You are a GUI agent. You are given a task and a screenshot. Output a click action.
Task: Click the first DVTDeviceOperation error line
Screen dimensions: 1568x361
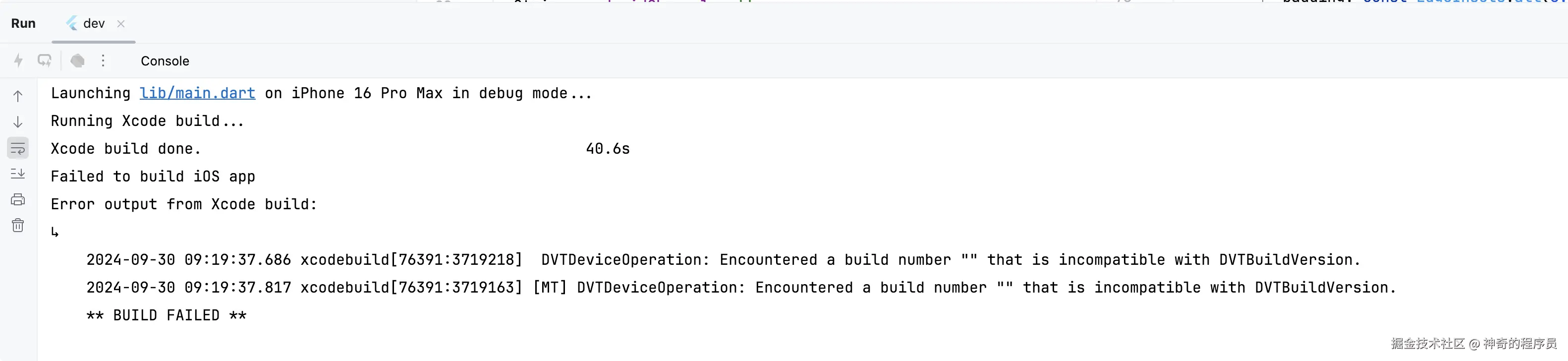(723, 260)
